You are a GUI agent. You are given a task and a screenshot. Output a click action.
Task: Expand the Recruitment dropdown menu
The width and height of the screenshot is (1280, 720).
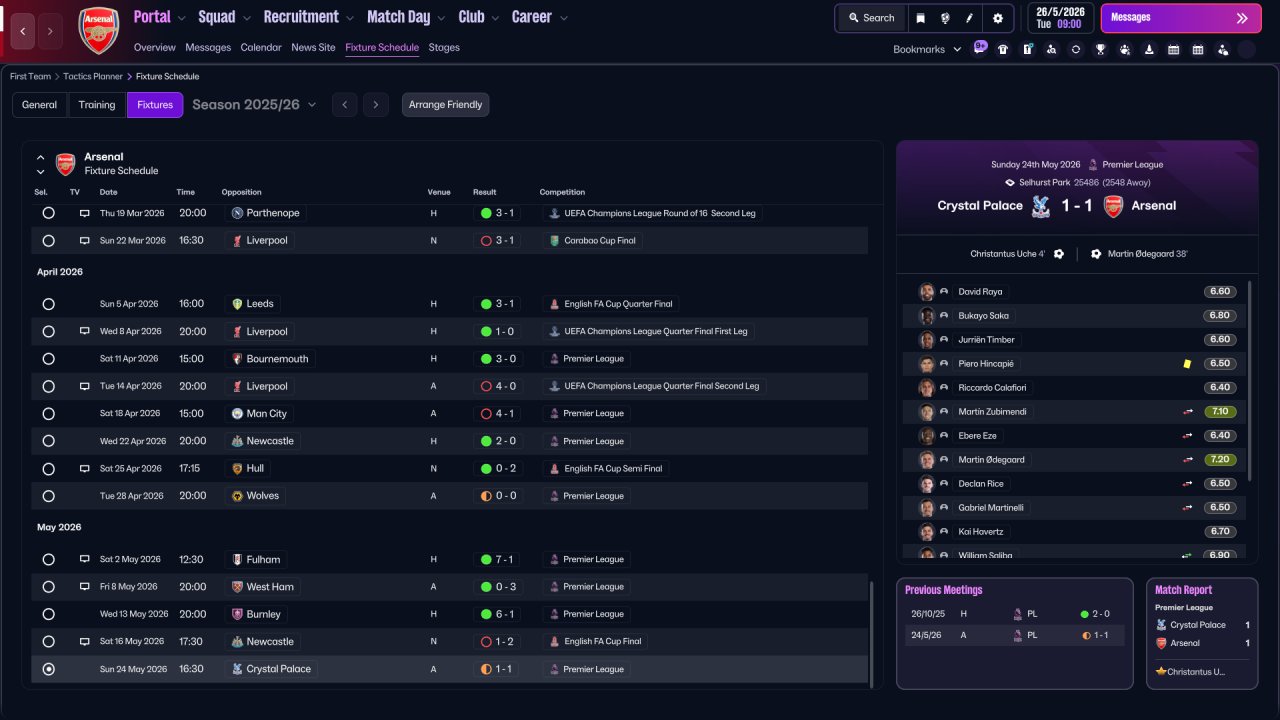tap(309, 17)
